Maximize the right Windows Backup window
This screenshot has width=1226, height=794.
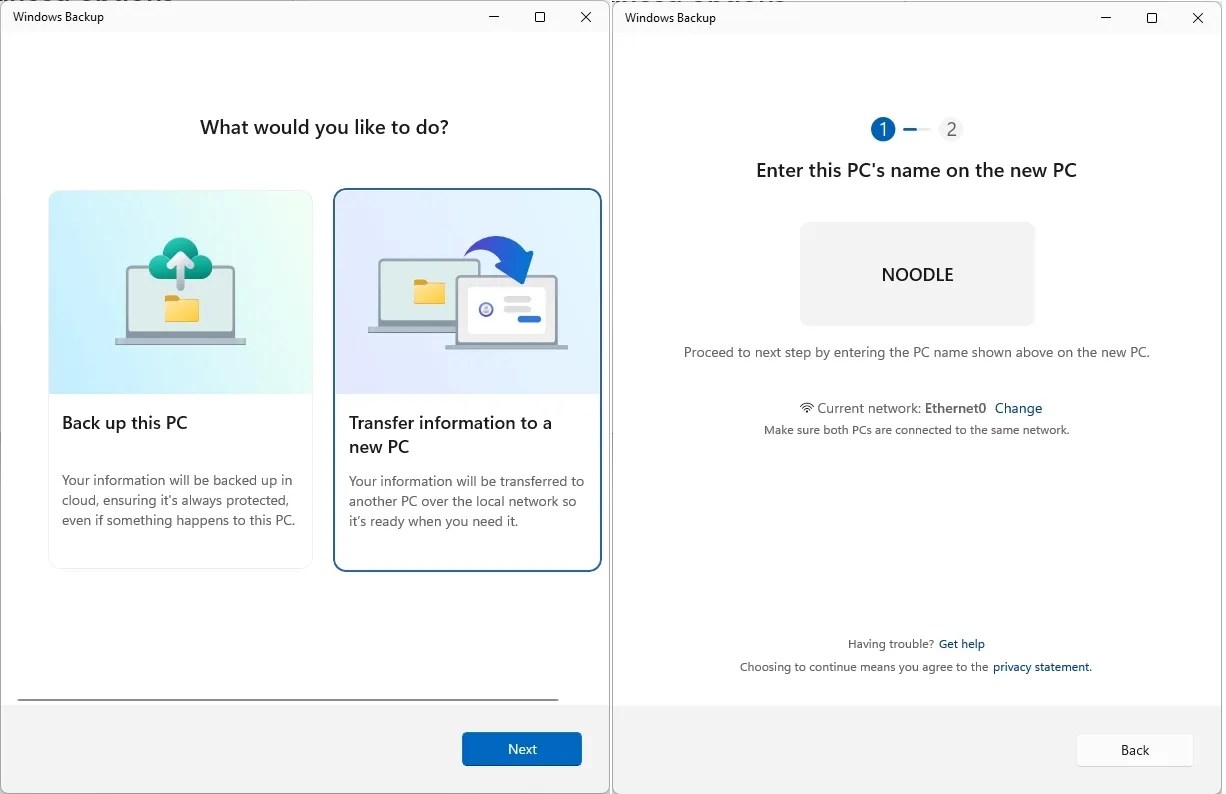tap(1151, 17)
